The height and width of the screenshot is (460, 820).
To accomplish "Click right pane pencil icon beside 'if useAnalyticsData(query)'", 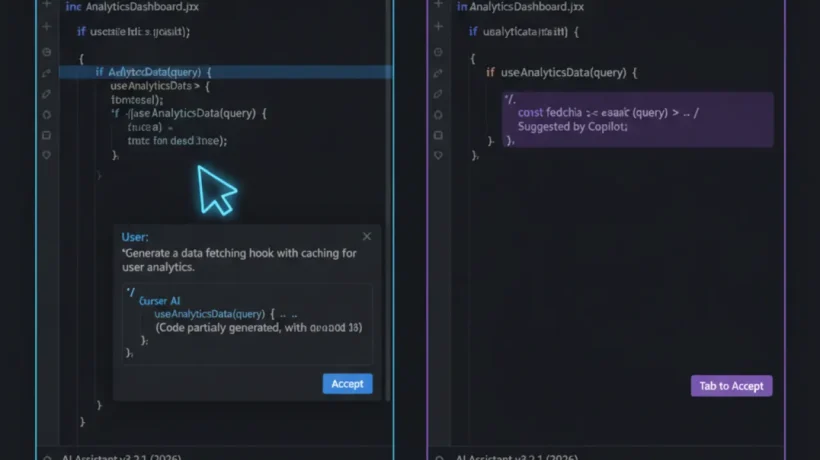I will (438, 73).
